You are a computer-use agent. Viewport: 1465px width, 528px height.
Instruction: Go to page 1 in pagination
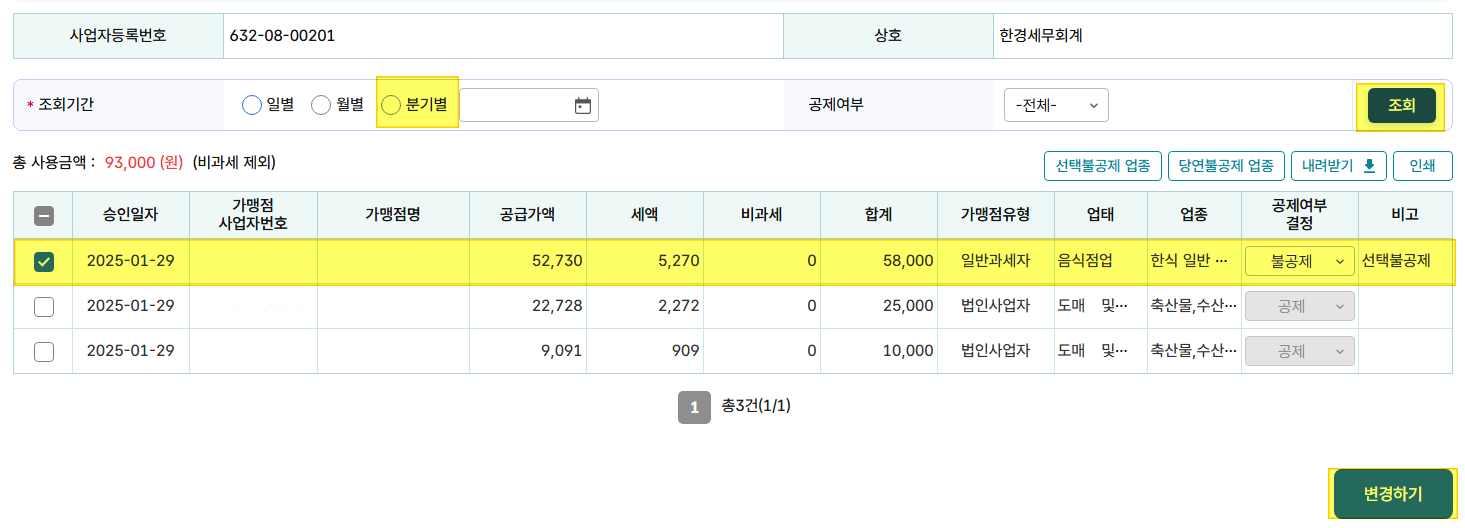694,407
